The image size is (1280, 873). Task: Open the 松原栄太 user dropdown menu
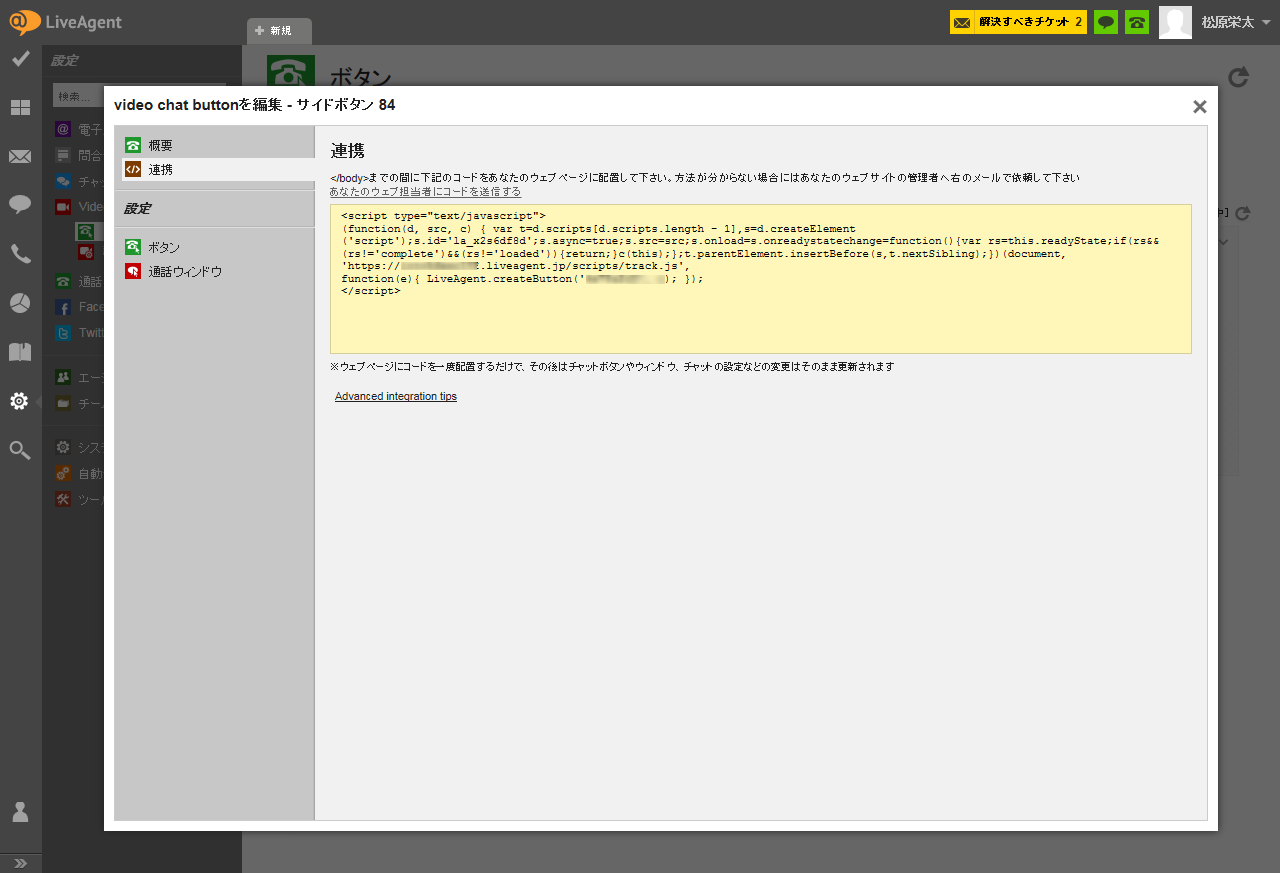click(1235, 22)
